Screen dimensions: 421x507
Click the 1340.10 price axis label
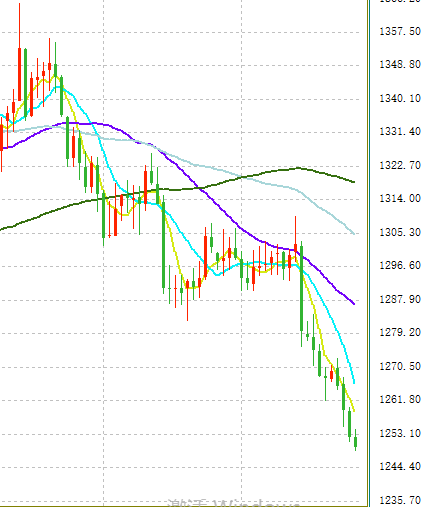pyautogui.click(x=400, y=99)
